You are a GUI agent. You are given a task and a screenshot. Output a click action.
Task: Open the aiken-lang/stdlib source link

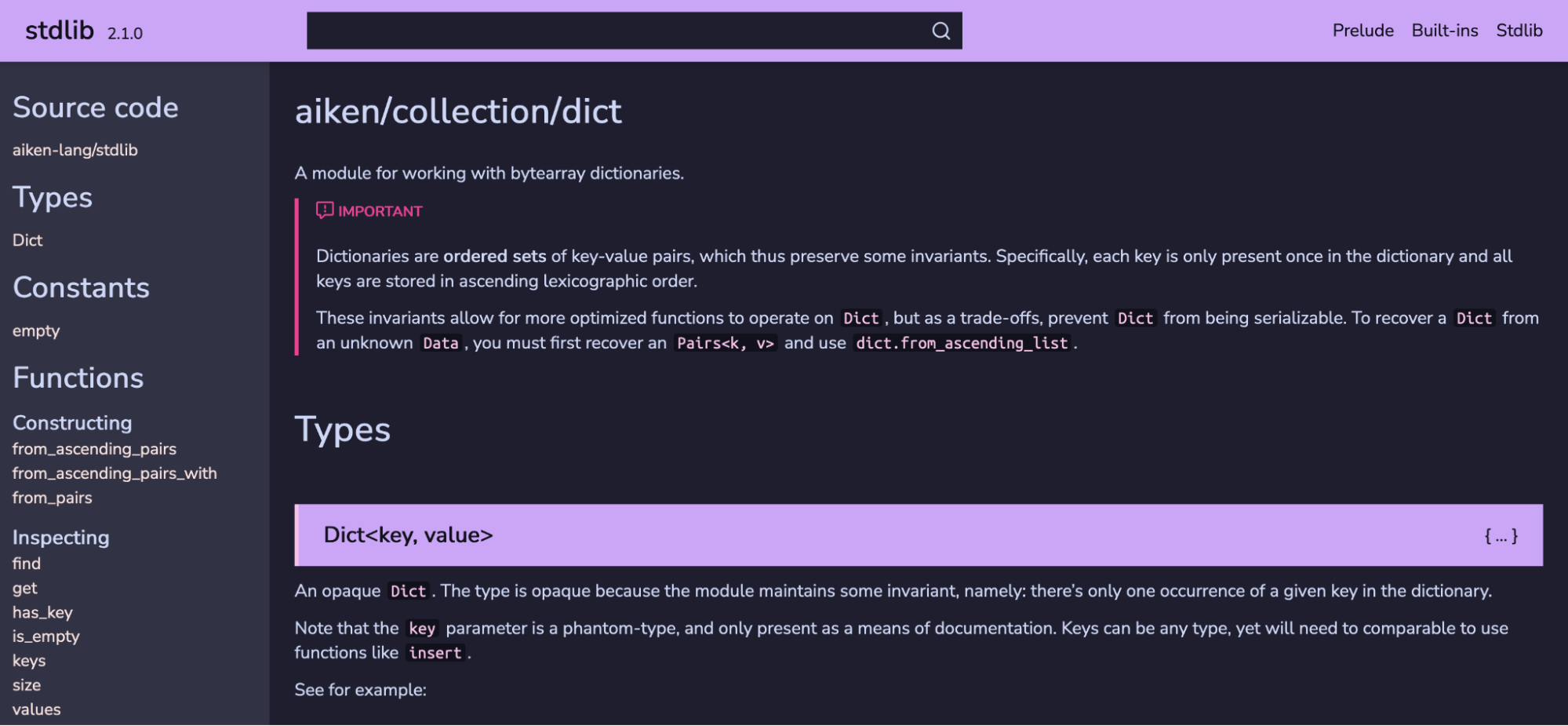coord(75,150)
